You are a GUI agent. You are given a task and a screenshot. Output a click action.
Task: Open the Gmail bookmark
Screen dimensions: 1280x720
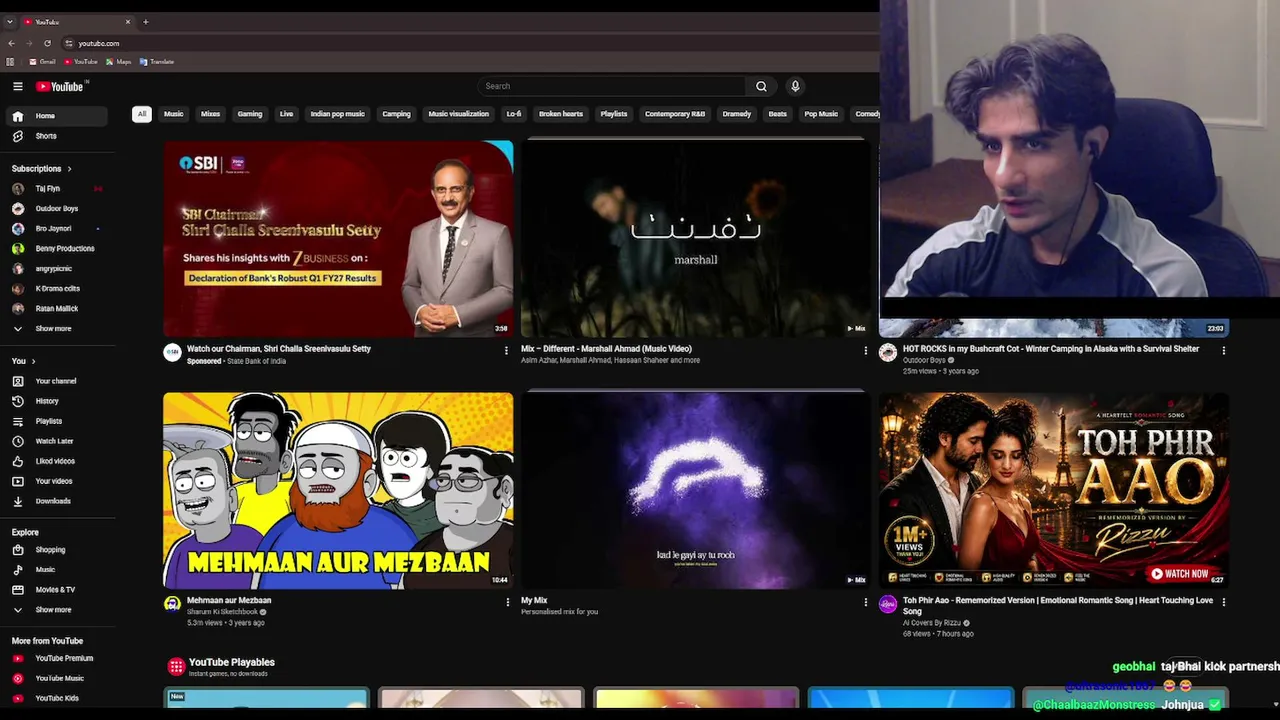pyautogui.click(x=43, y=62)
